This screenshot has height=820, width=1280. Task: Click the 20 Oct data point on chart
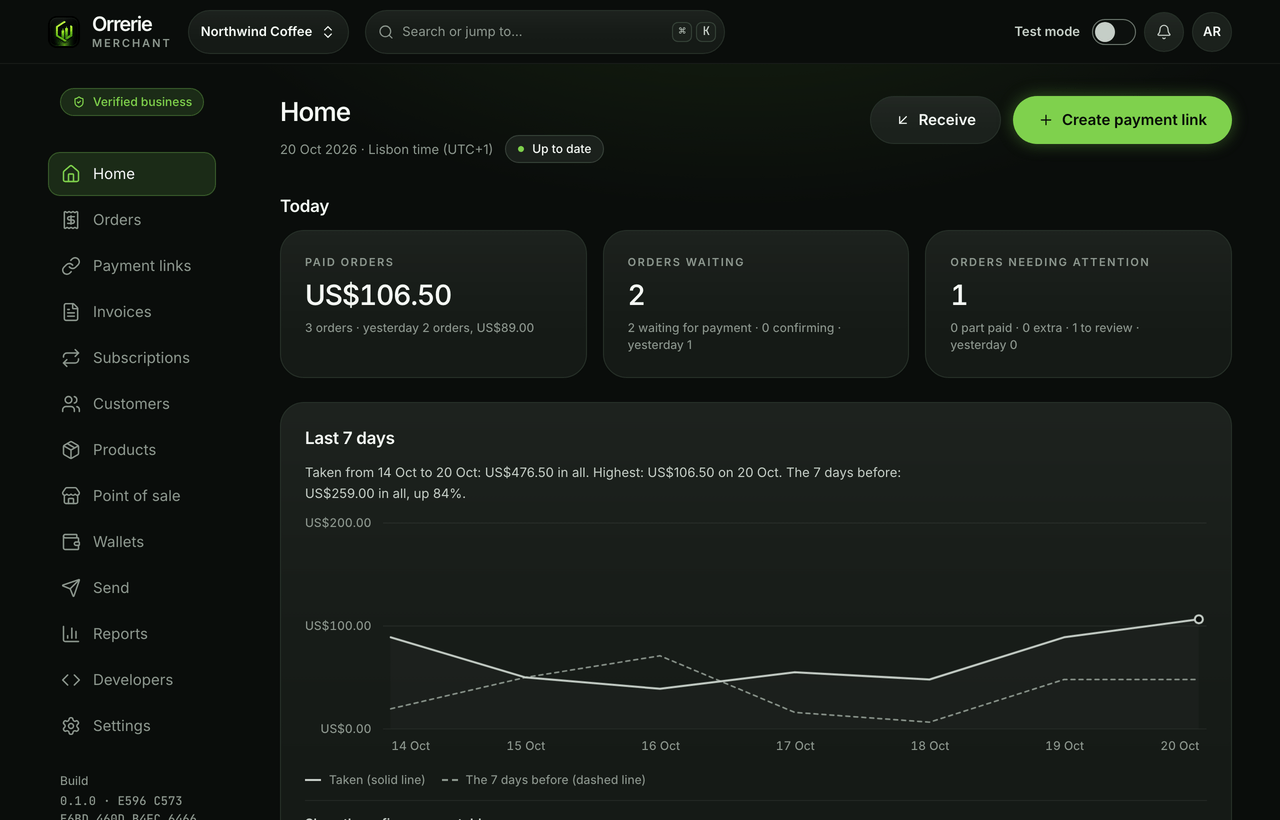[x=1199, y=619]
